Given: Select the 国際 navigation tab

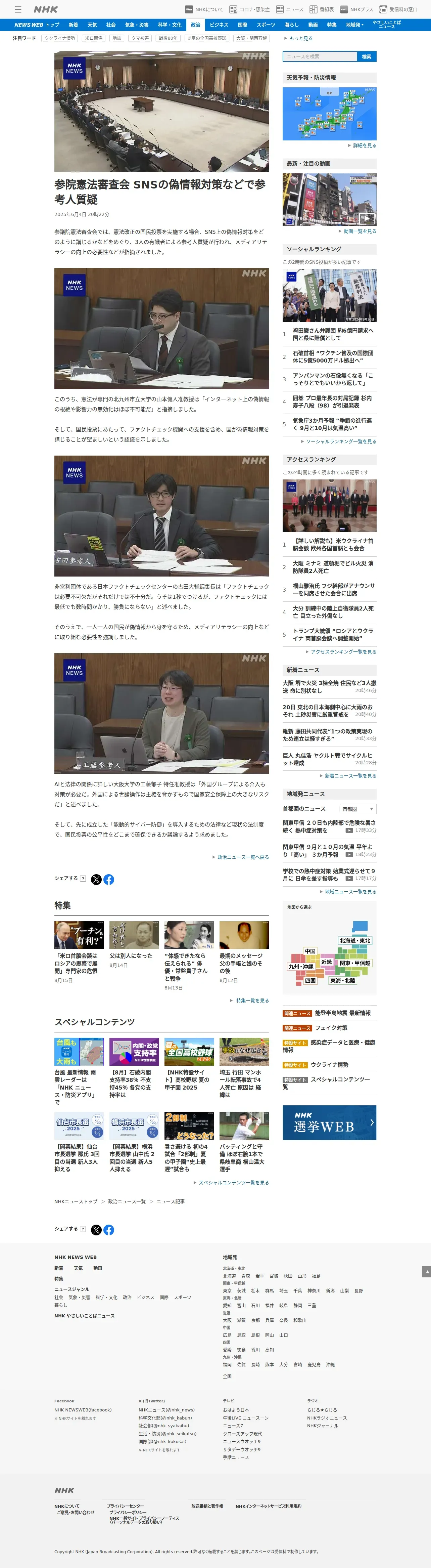Looking at the screenshot, I should click(x=243, y=25).
